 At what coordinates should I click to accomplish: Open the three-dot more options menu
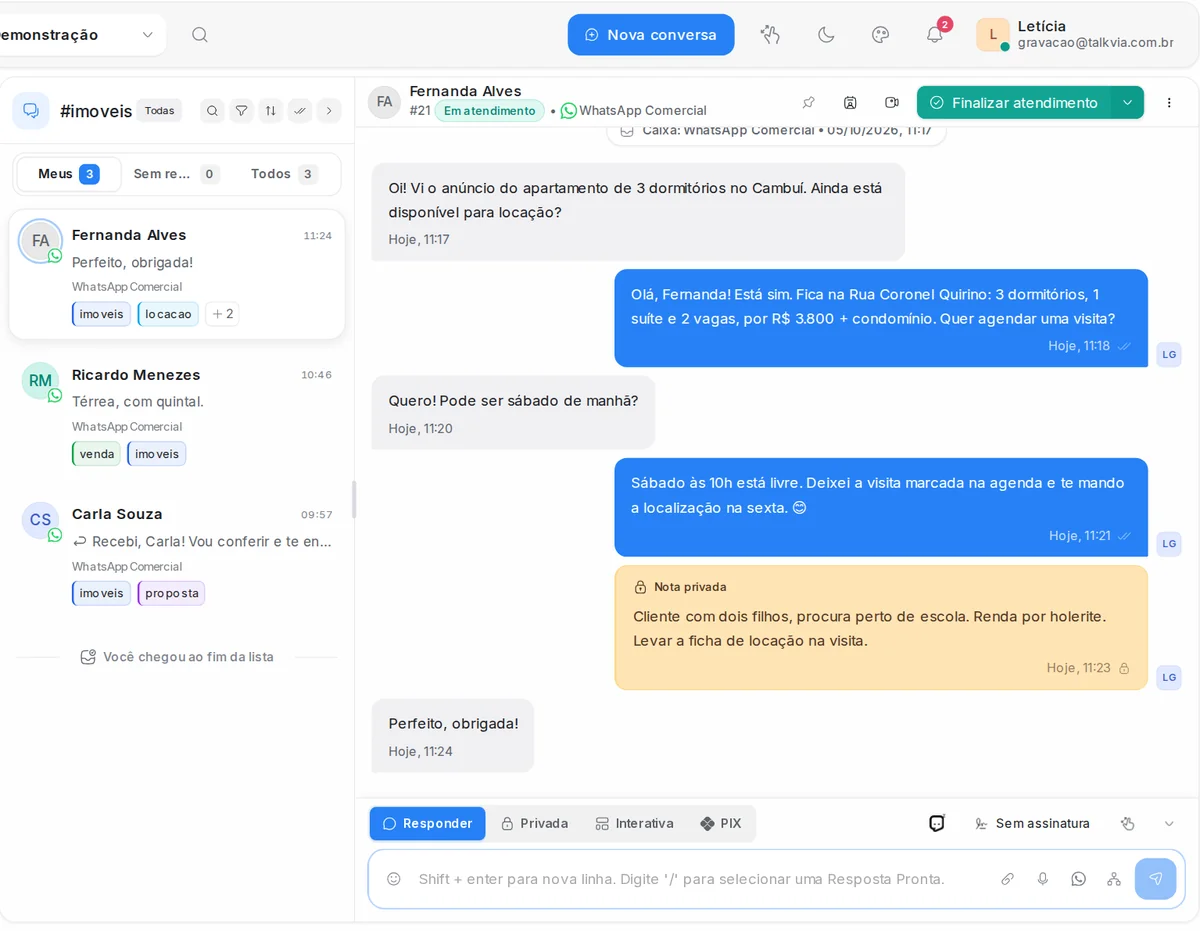coord(1169,102)
